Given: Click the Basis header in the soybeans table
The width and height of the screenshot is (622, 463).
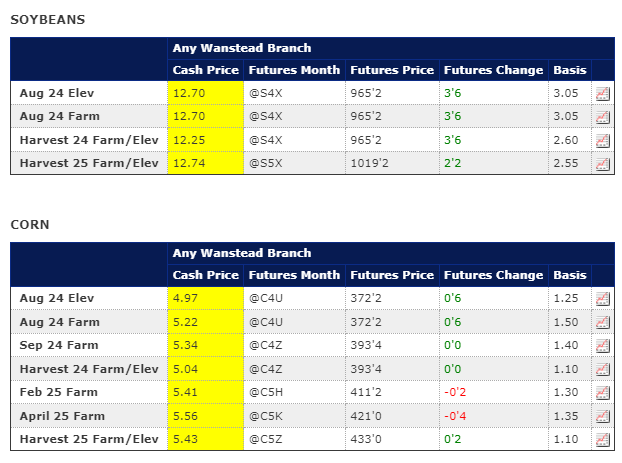Looking at the screenshot, I should [569, 70].
